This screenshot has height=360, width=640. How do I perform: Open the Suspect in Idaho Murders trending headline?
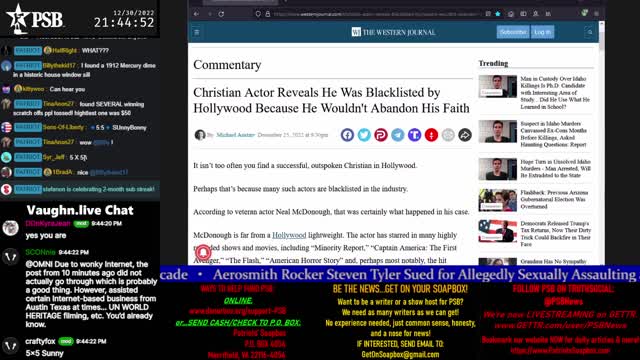(553, 134)
